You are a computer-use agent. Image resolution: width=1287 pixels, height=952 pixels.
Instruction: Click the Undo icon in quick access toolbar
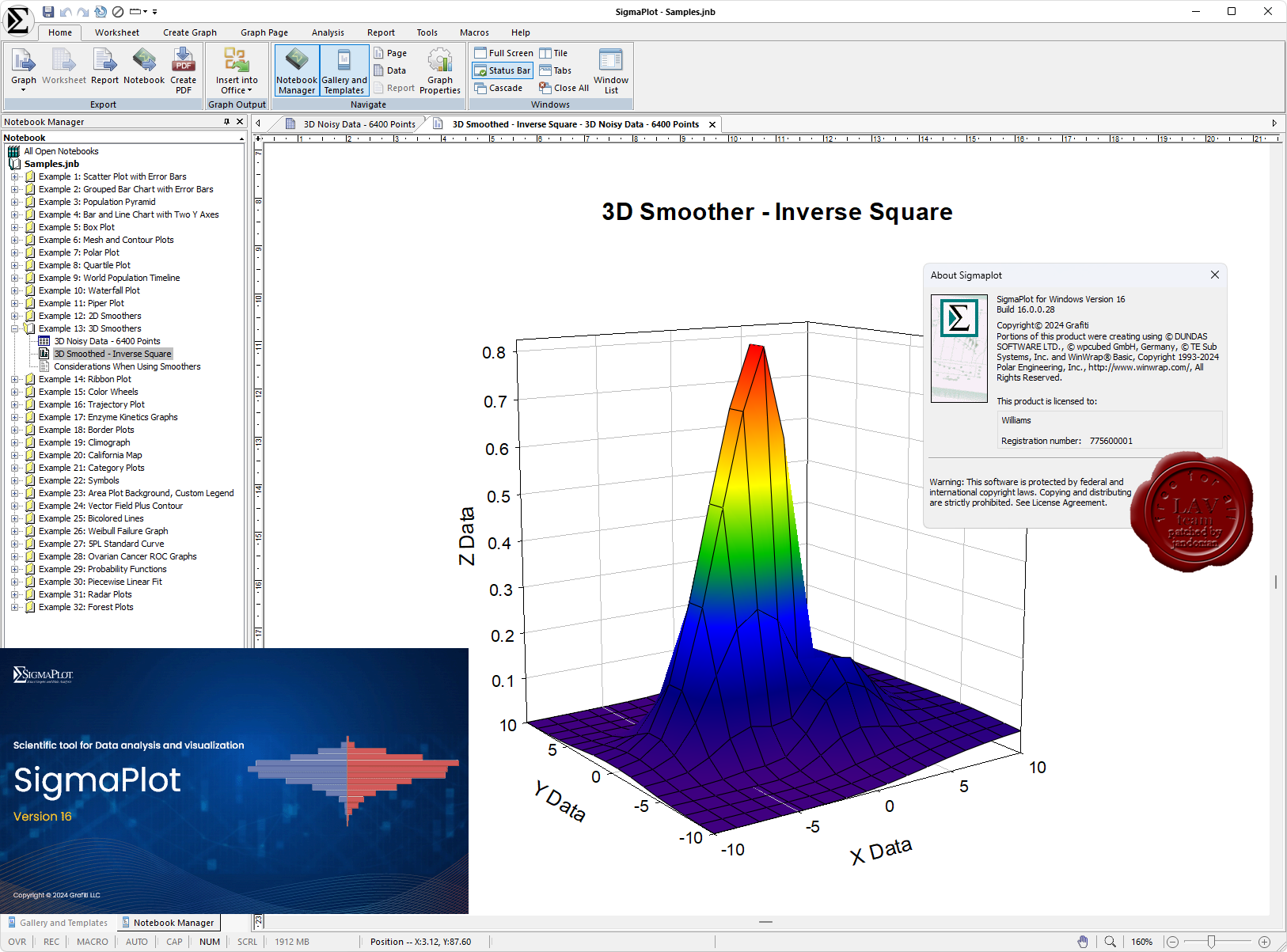[66, 12]
